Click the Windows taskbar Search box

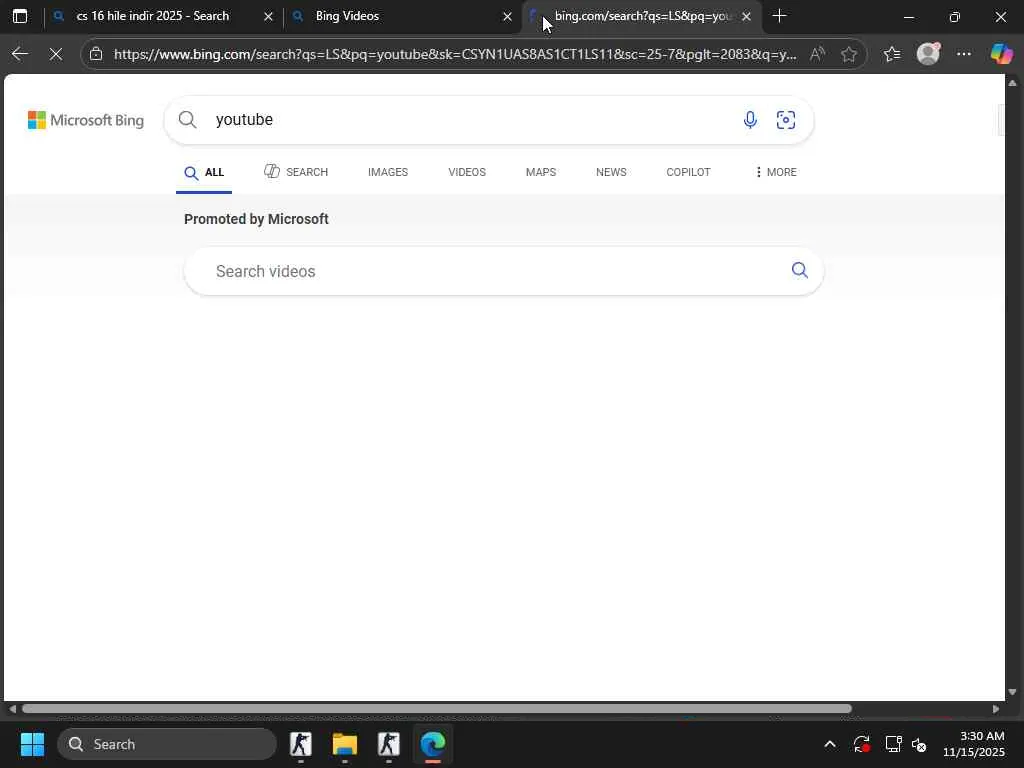(167, 744)
